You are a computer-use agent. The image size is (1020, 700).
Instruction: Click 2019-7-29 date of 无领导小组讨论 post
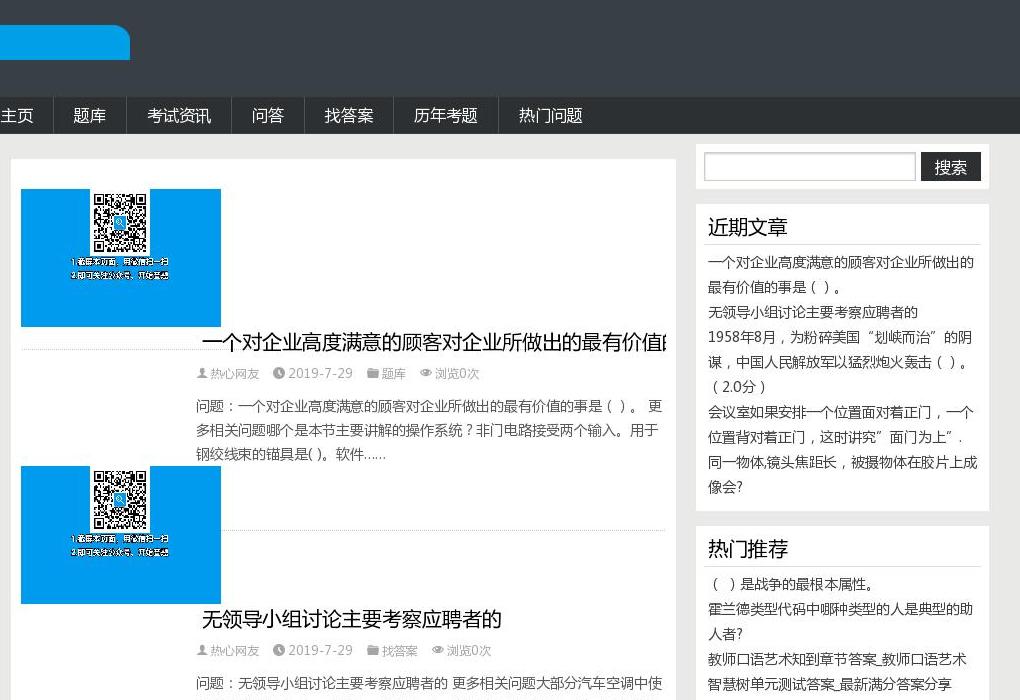pyautogui.click(x=321, y=651)
